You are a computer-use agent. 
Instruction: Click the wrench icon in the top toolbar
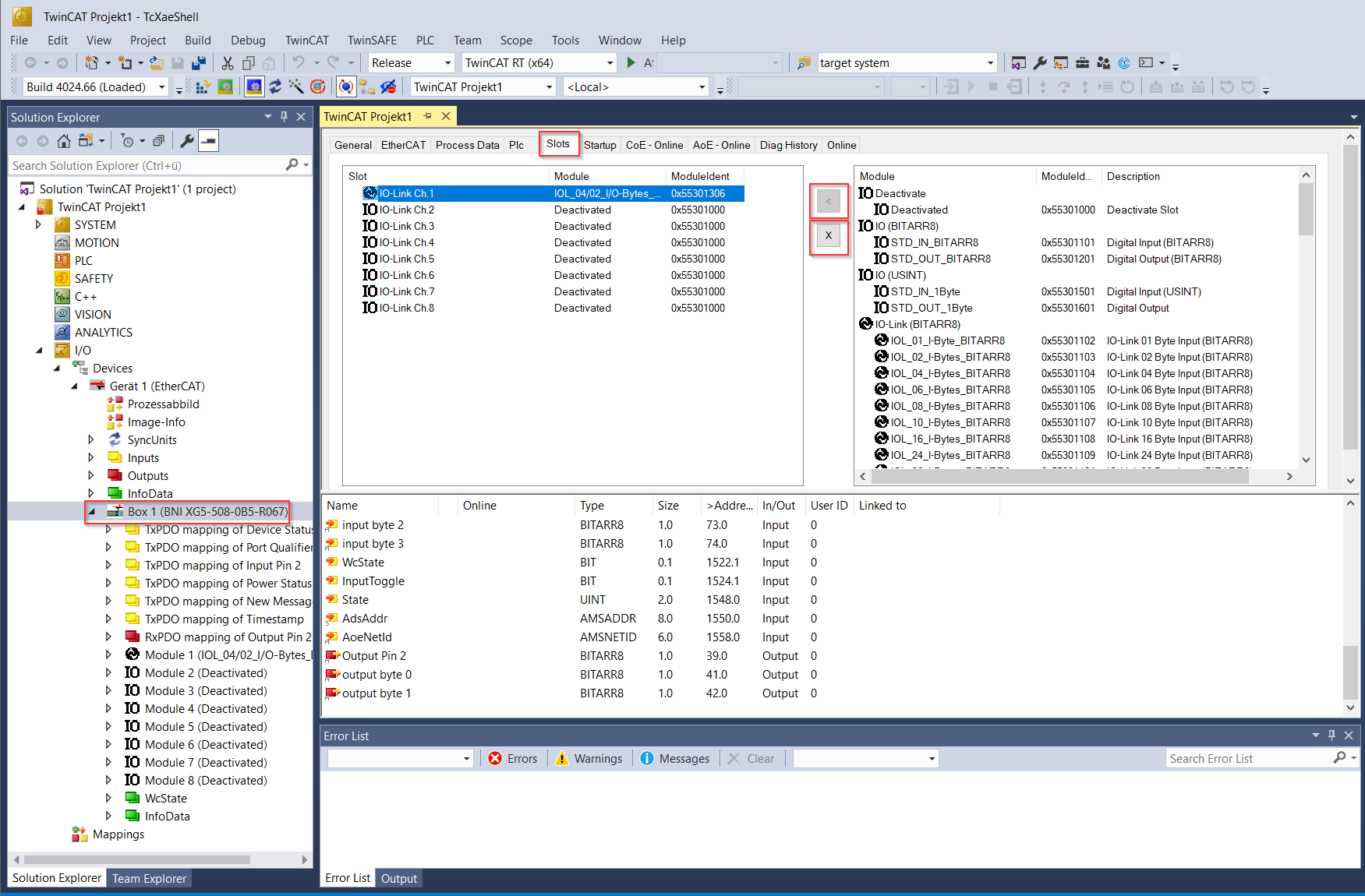pyautogui.click(x=1040, y=63)
